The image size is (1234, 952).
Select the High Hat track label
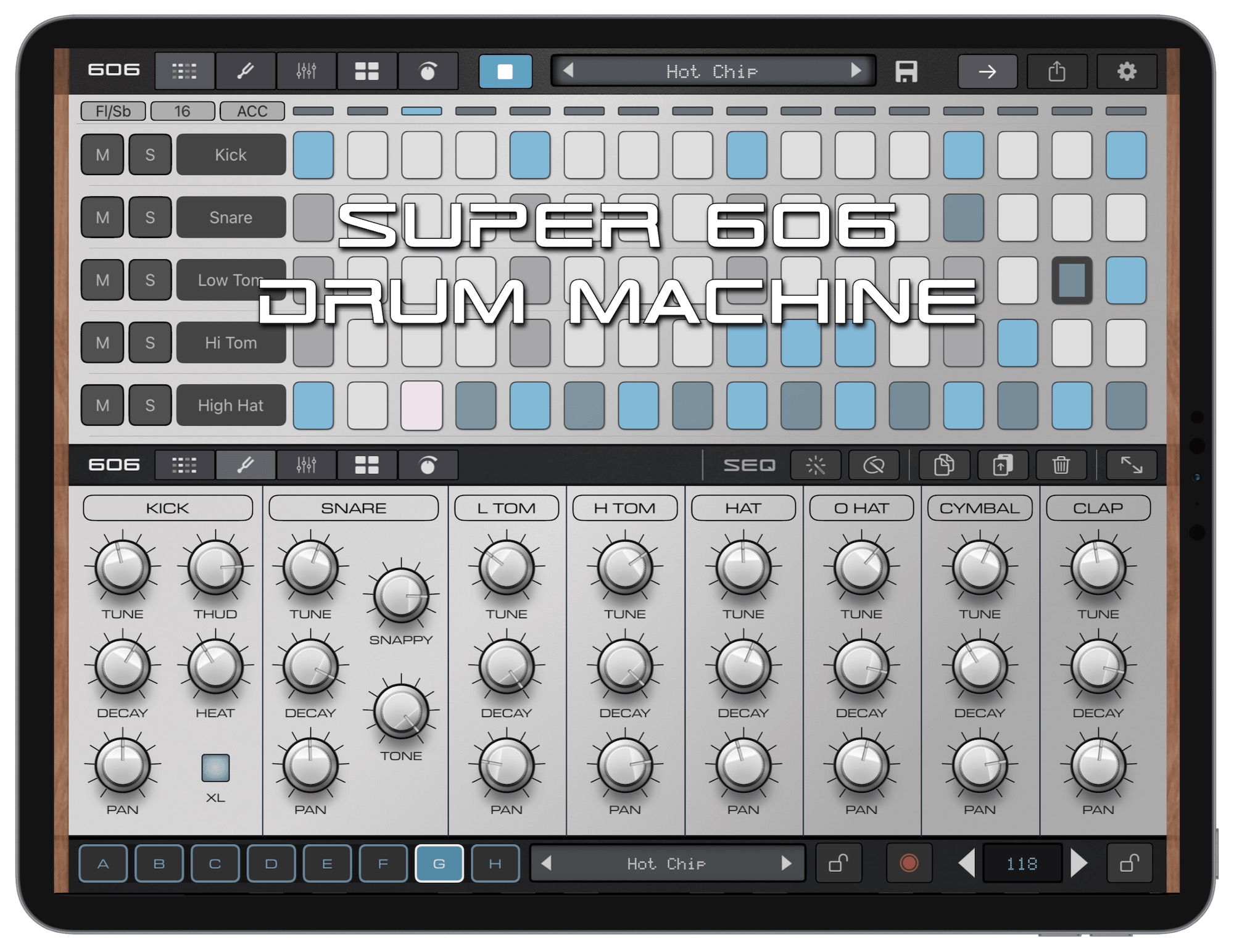(231, 405)
